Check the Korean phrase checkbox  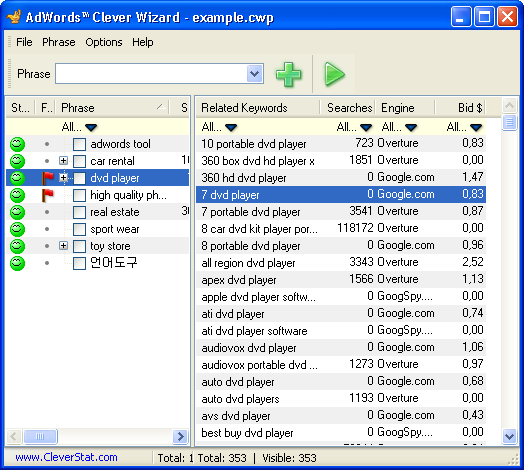click(79, 264)
